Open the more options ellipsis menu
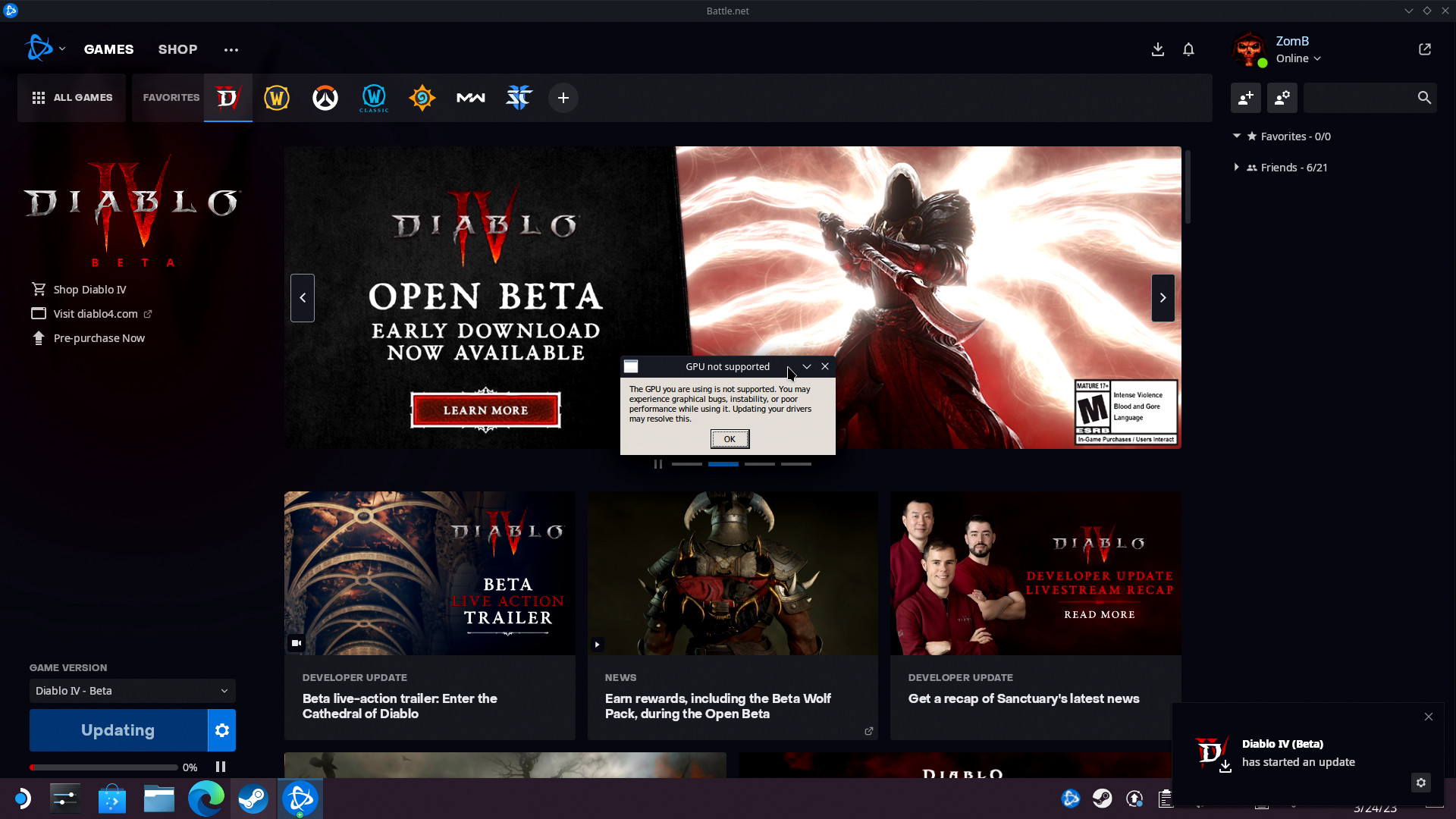This screenshot has height=819, width=1456. pos(231,50)
